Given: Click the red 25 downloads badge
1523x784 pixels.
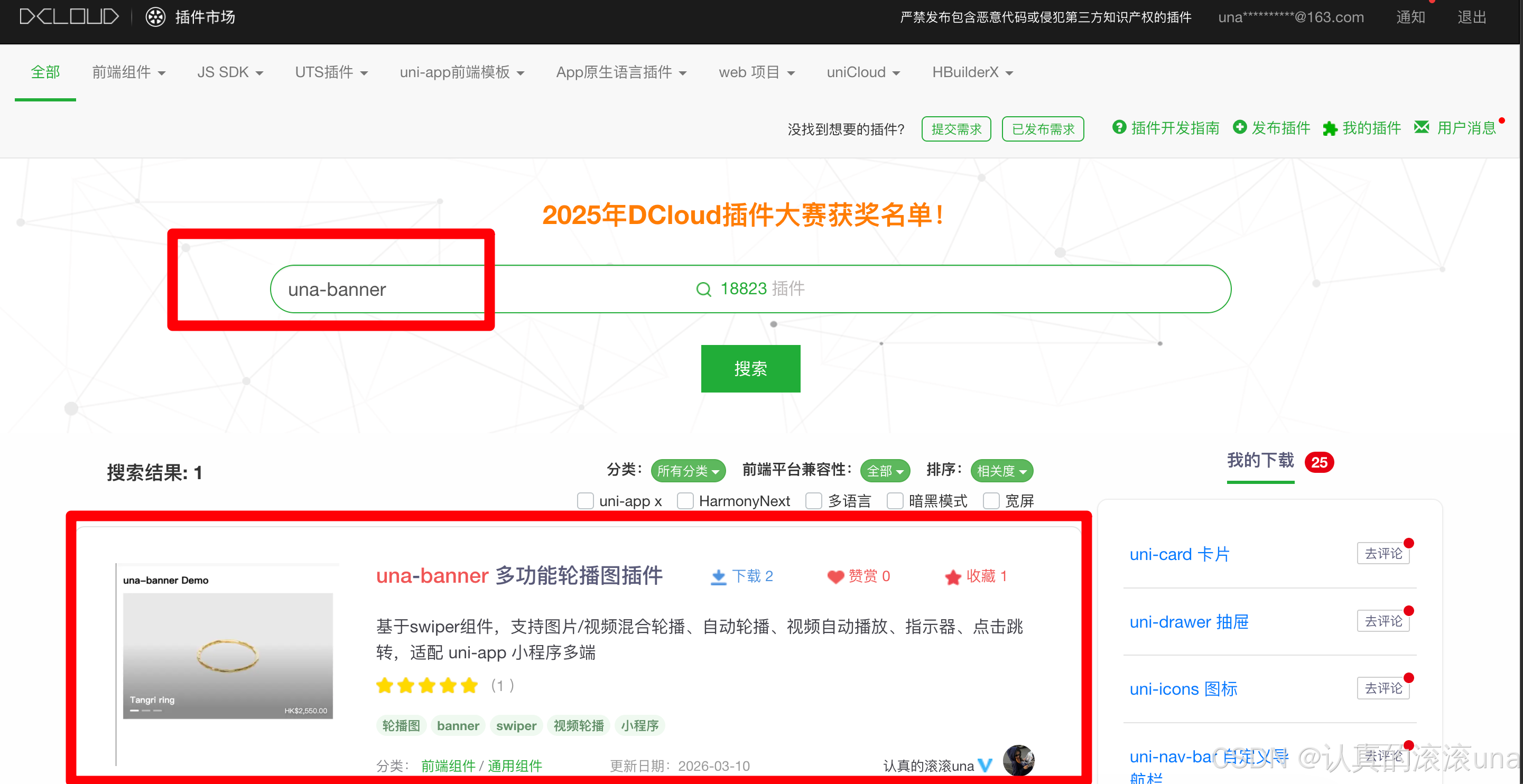Looking at the screenshot, I should tap(1318, 462).
